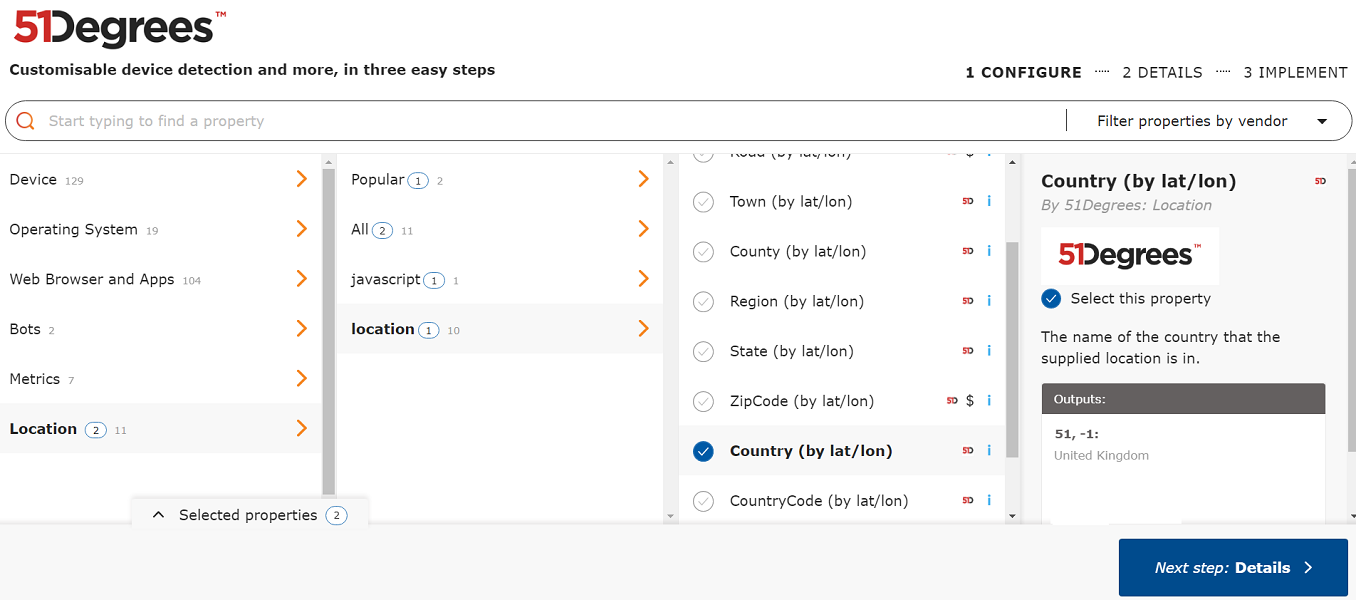The image size is (1356, 600).
Task: Click the info icon beside County (by lat/lon)
Action: [989, 251]
